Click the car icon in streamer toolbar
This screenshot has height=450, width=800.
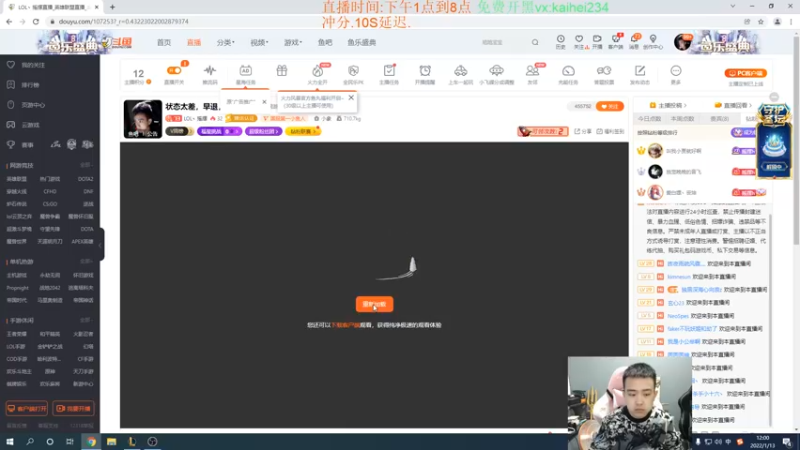(461, 70)
